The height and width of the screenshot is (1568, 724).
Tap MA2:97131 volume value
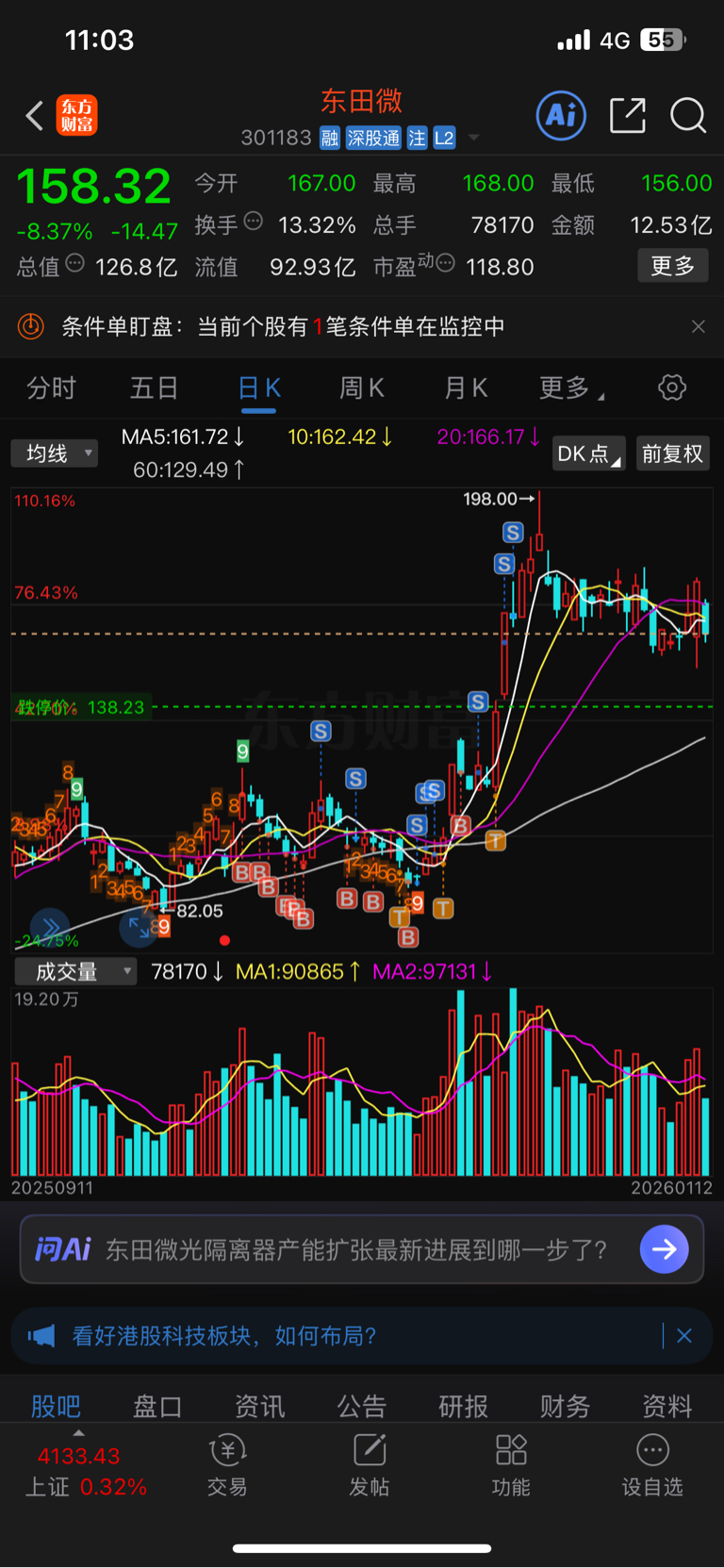(433, 971)
